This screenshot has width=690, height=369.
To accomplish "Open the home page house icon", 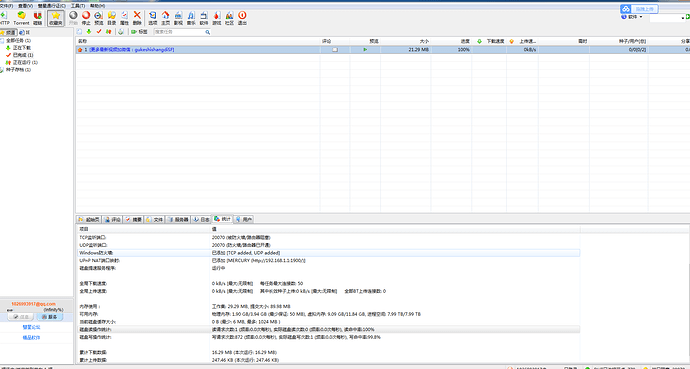I will 165,18.
